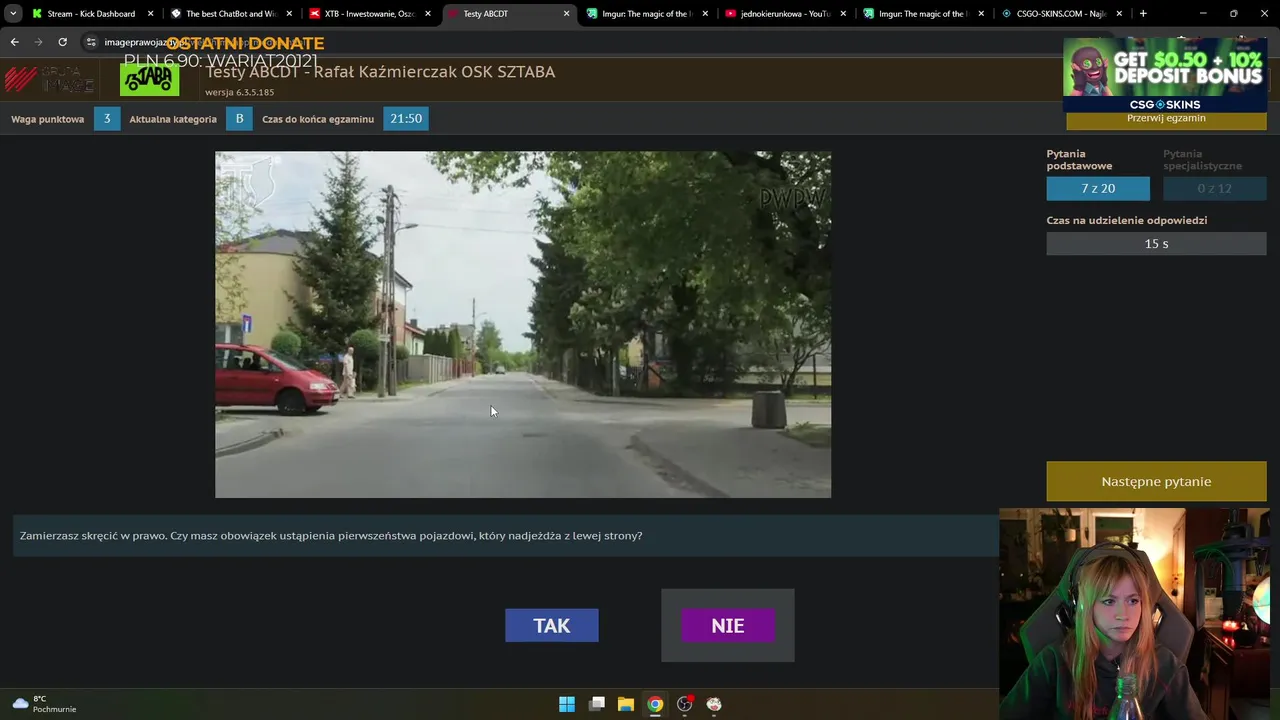1280x720 pixels.
Task: Answer NIE to the question
Action: point(727,625)
